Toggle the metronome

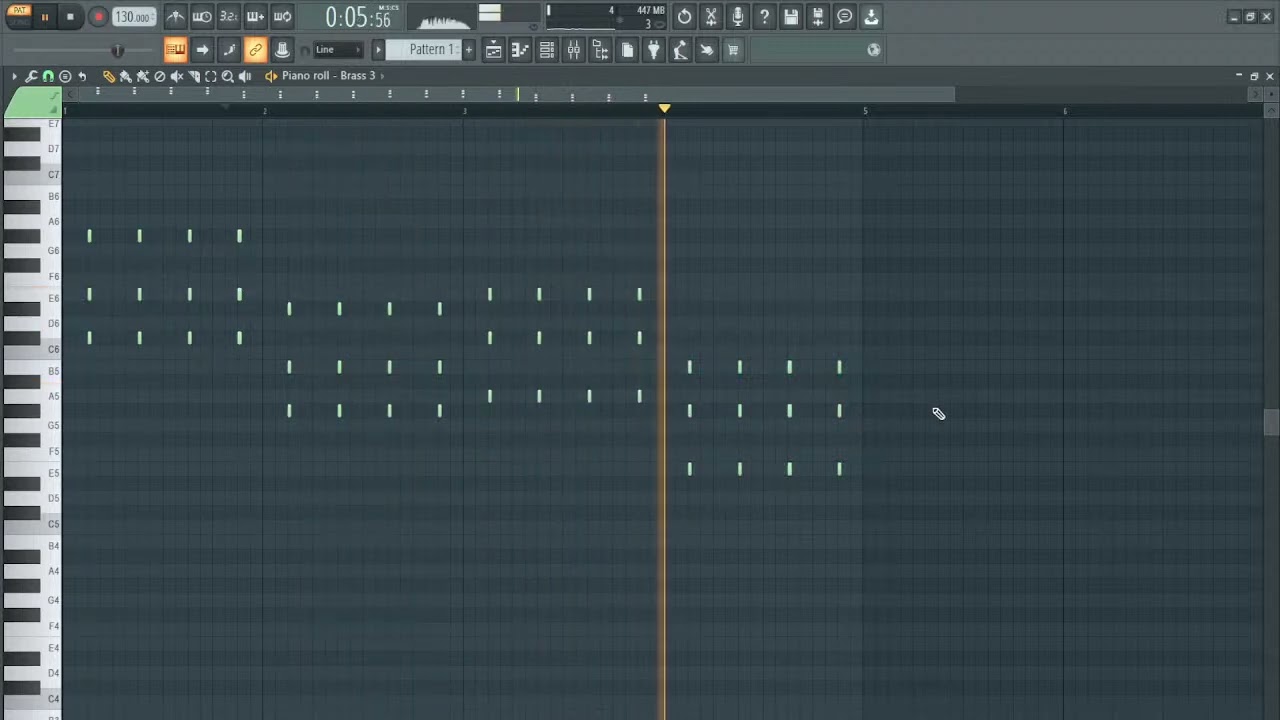coord(175,17)
